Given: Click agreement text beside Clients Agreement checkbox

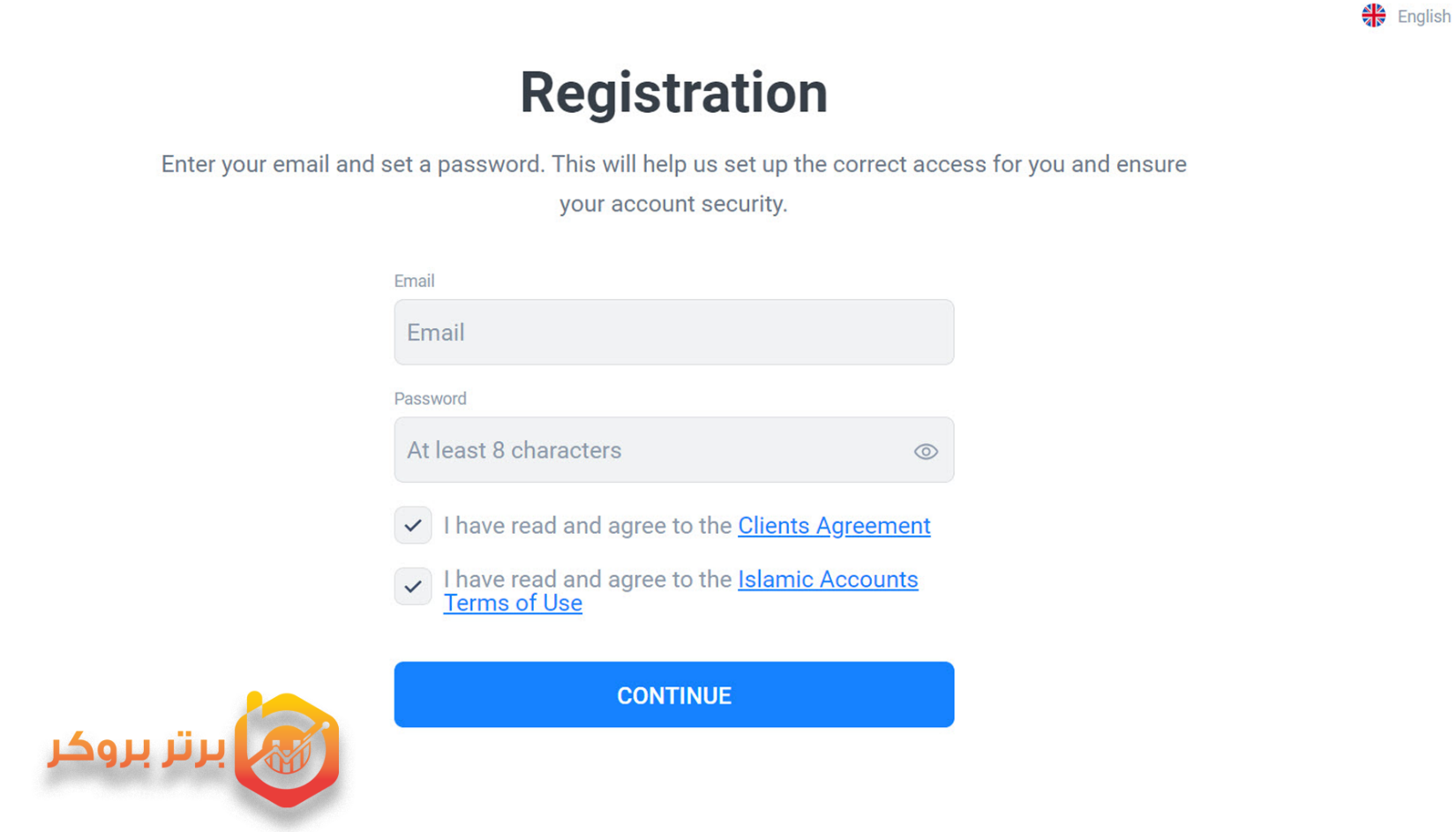Looking at the screenshot, I should pyautogui.click(x=588, y=526).
